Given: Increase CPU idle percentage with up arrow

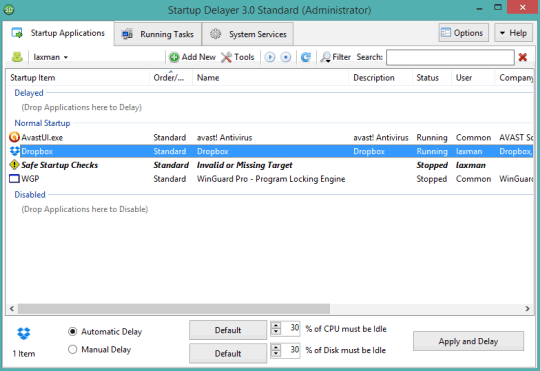Looking at the screenshot, I should [276, 325].
